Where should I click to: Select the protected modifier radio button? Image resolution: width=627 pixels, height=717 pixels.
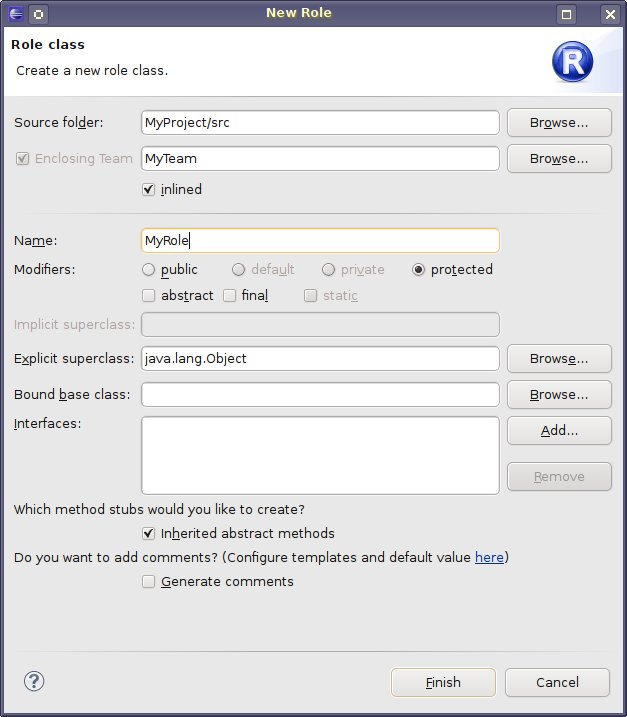419,269
